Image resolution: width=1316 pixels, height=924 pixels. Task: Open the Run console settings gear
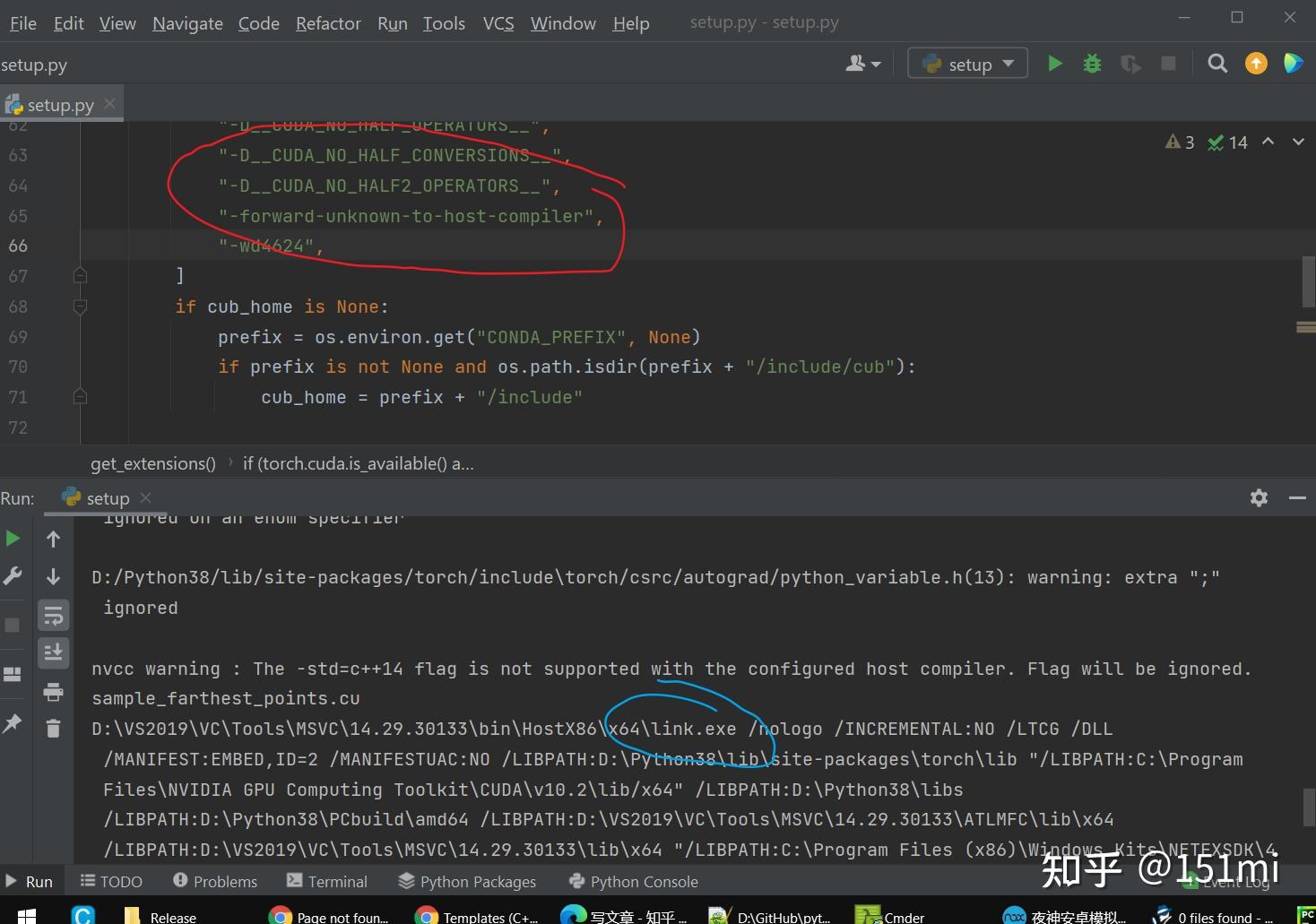(1259, 497)
